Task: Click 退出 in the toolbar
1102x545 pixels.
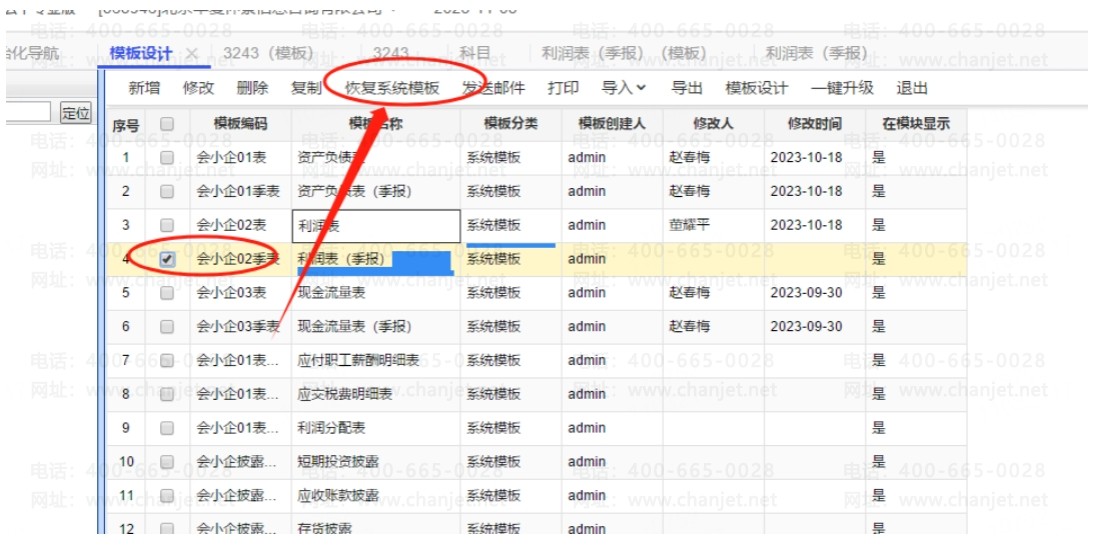Action: coord(912,88)
